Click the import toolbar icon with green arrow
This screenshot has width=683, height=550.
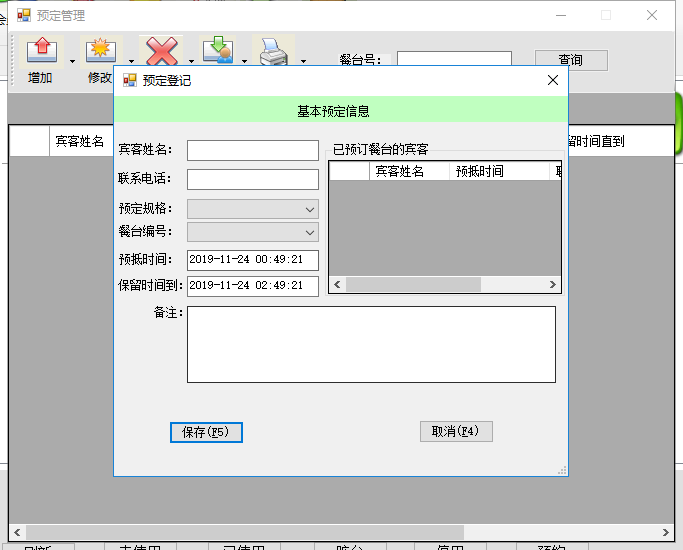pos(218,51)
